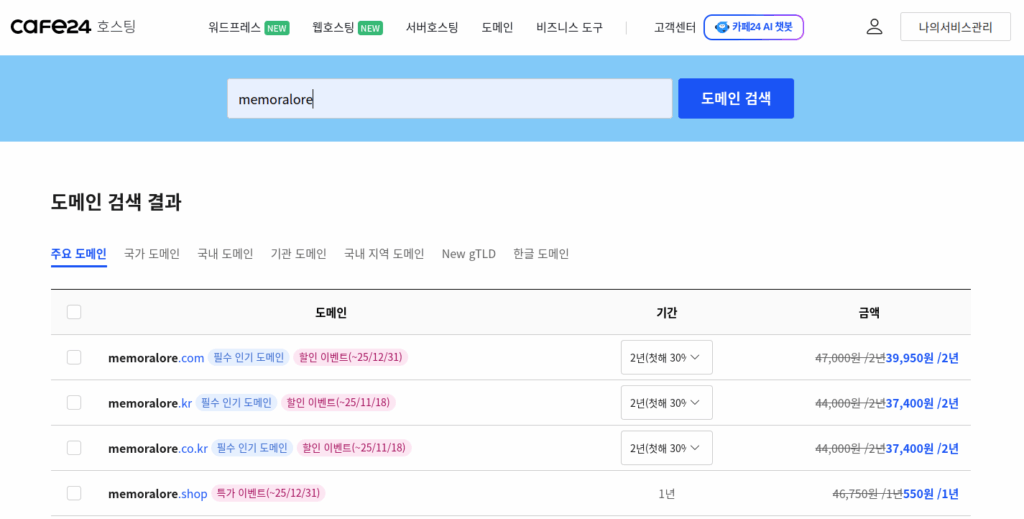Select the memoralore.shop checkbox
Viewport: 1024px width, 519px height.
point(74,493)
